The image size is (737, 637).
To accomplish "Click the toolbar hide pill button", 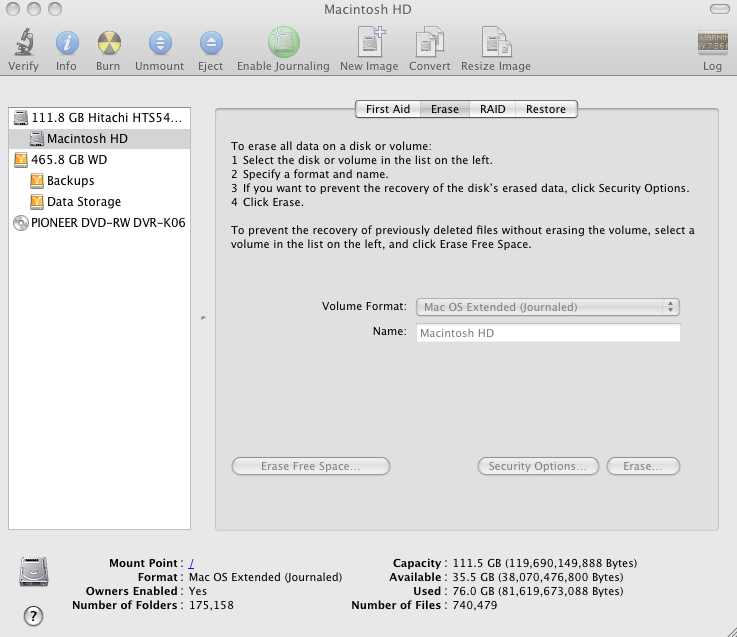I will (719, 9).
